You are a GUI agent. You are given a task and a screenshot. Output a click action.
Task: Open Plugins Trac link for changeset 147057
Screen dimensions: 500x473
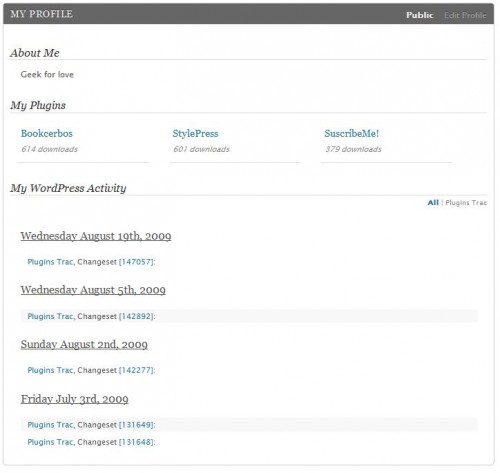tap(50, 262)
